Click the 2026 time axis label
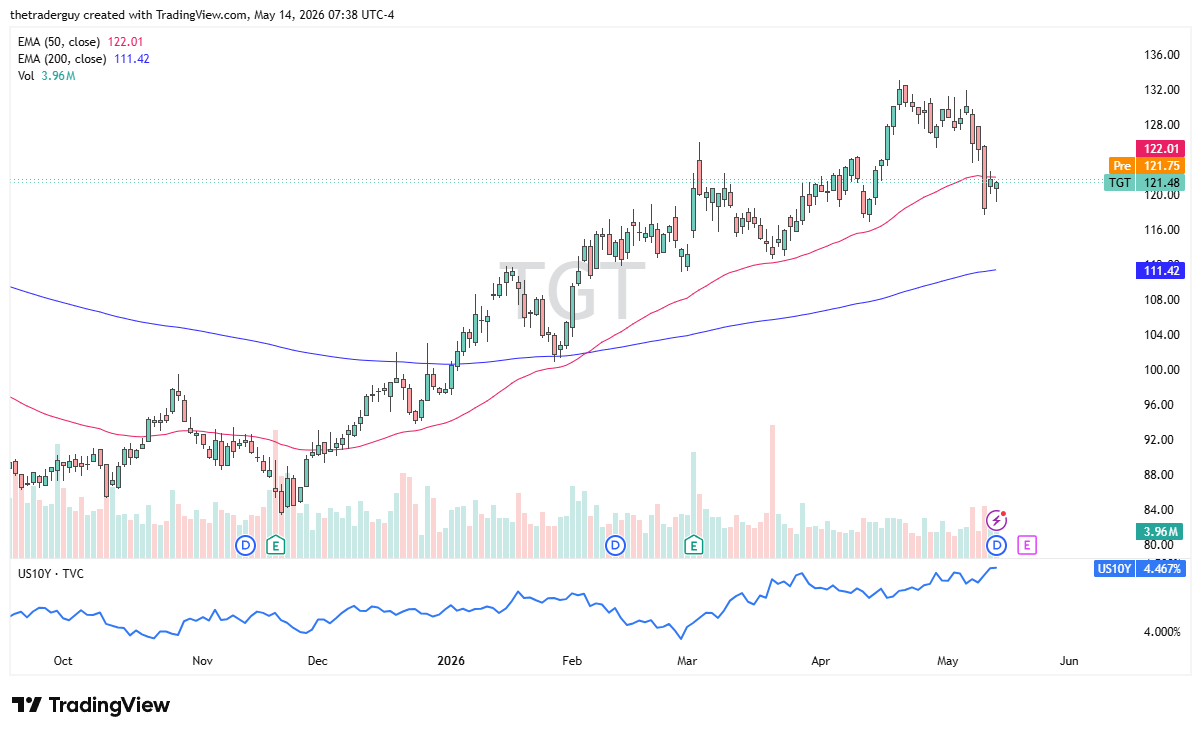 (x=452, y=661)
